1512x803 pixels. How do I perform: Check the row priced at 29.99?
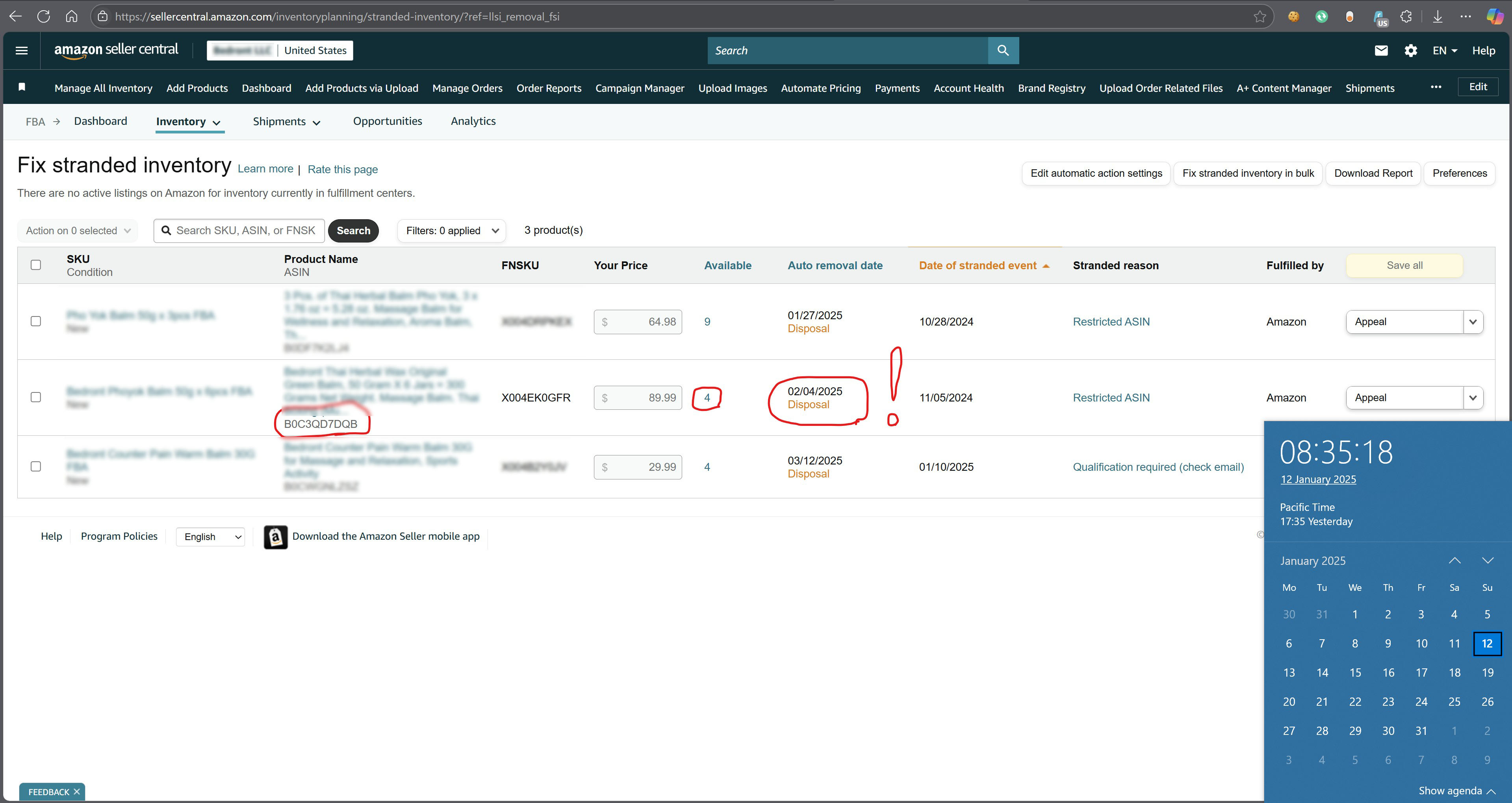36,467
